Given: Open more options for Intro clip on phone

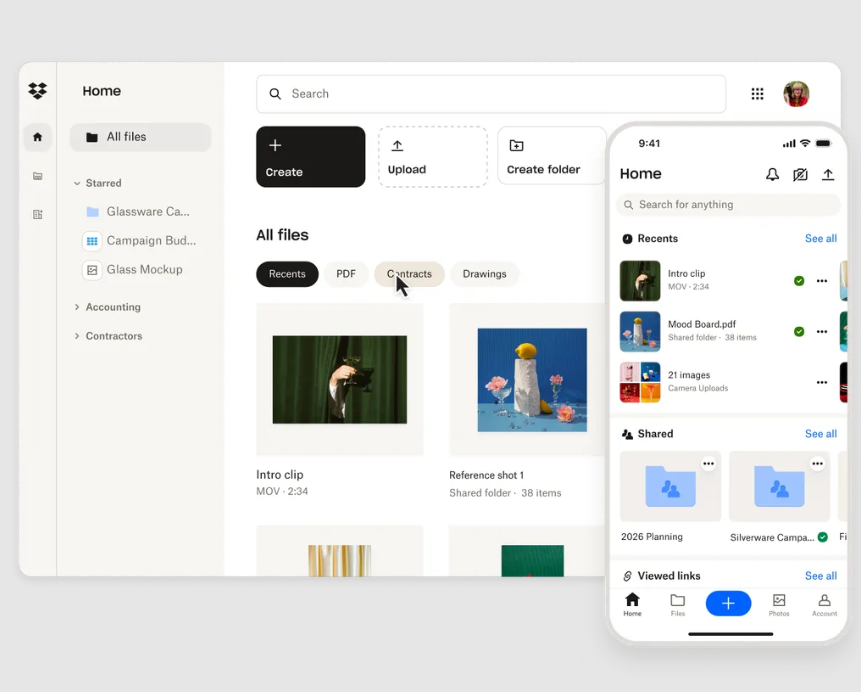Looking at the screenshot, I should click(x=821, y=281).
